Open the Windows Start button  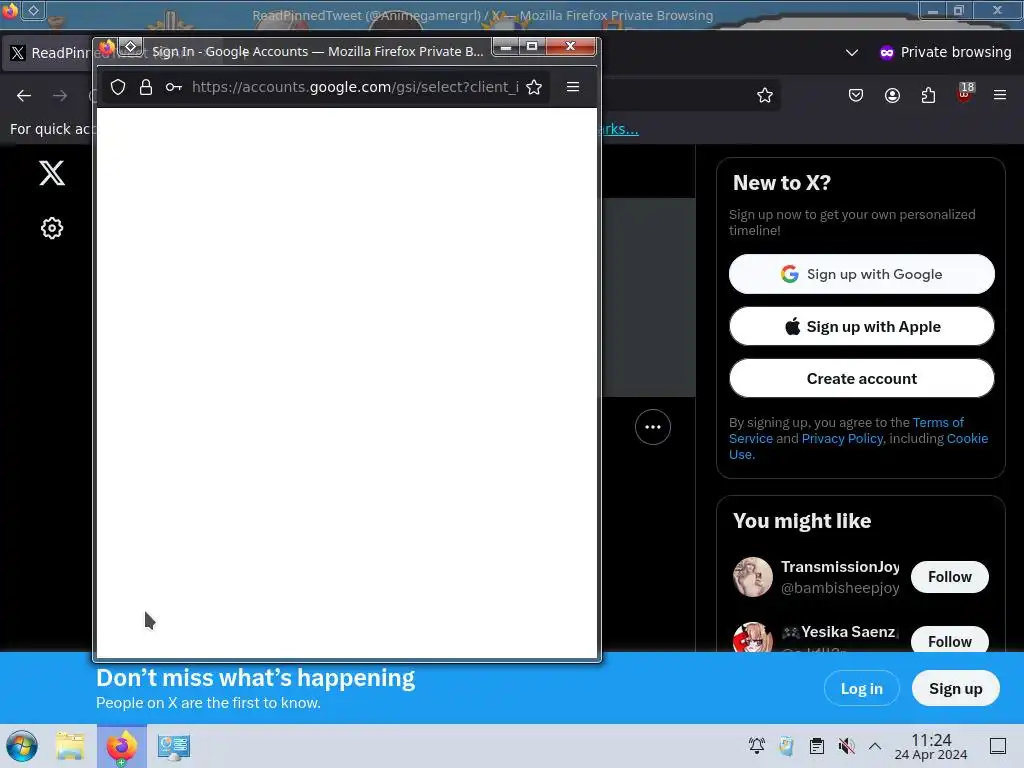(x=22, y=746)
